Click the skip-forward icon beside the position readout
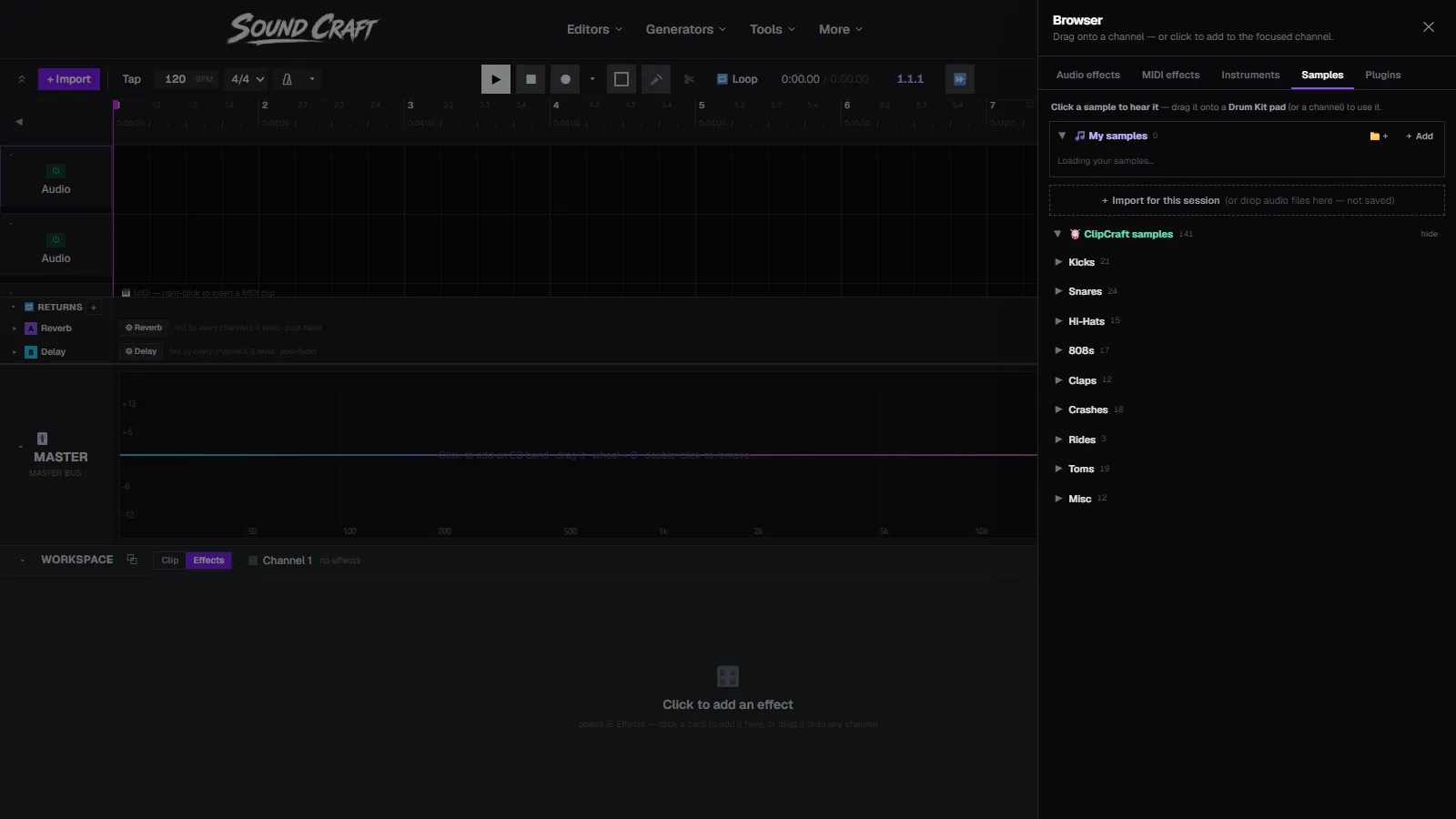 960,79
